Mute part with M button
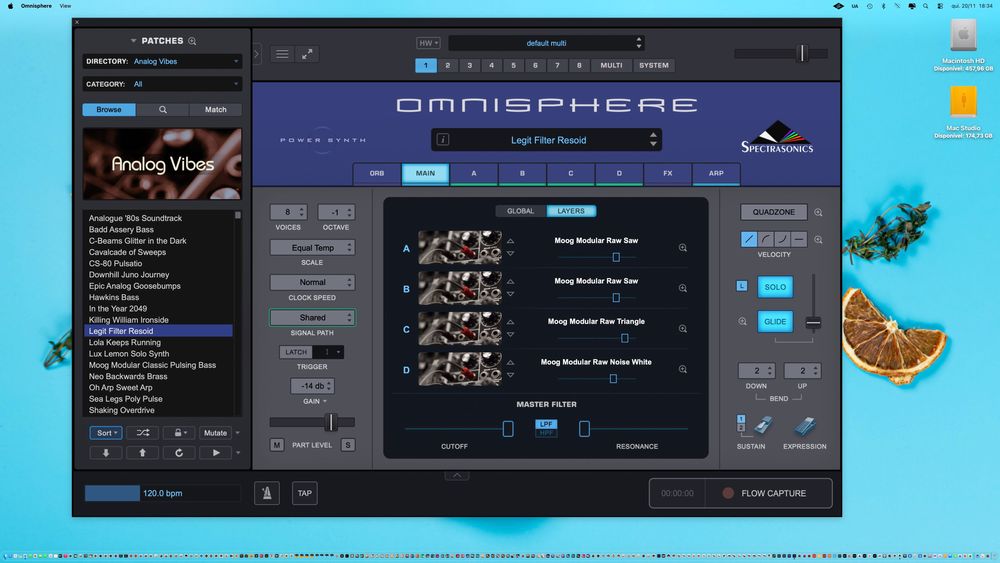Screen dimensions: 1000x563 click(276, 445)
